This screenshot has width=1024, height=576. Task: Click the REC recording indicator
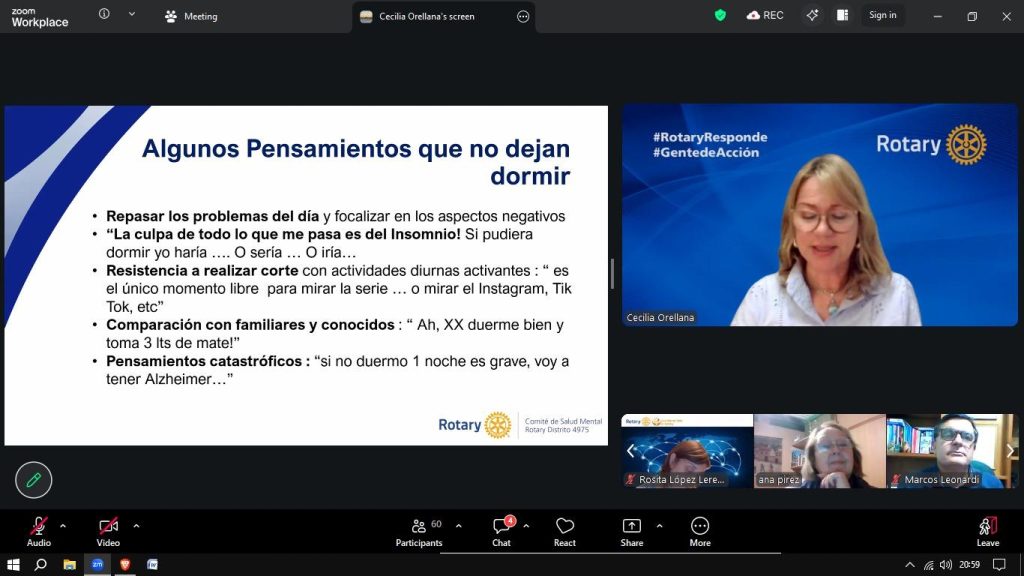765,15
